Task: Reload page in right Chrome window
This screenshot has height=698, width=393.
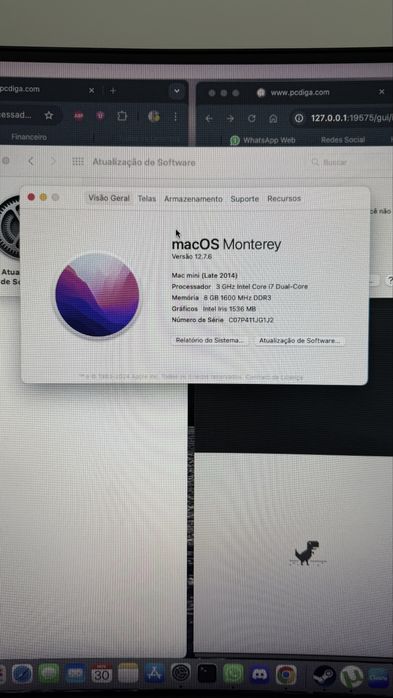Action: pyautogui.click(x=252, y=118)
